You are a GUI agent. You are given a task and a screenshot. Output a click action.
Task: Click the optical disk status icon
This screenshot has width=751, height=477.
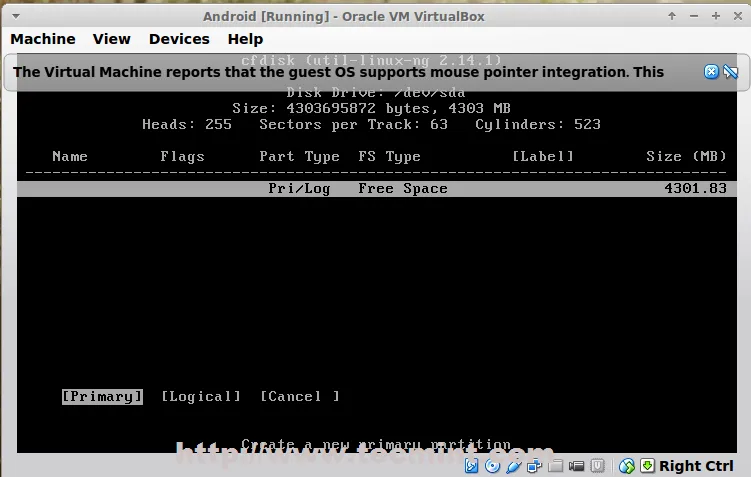(492, 466)
